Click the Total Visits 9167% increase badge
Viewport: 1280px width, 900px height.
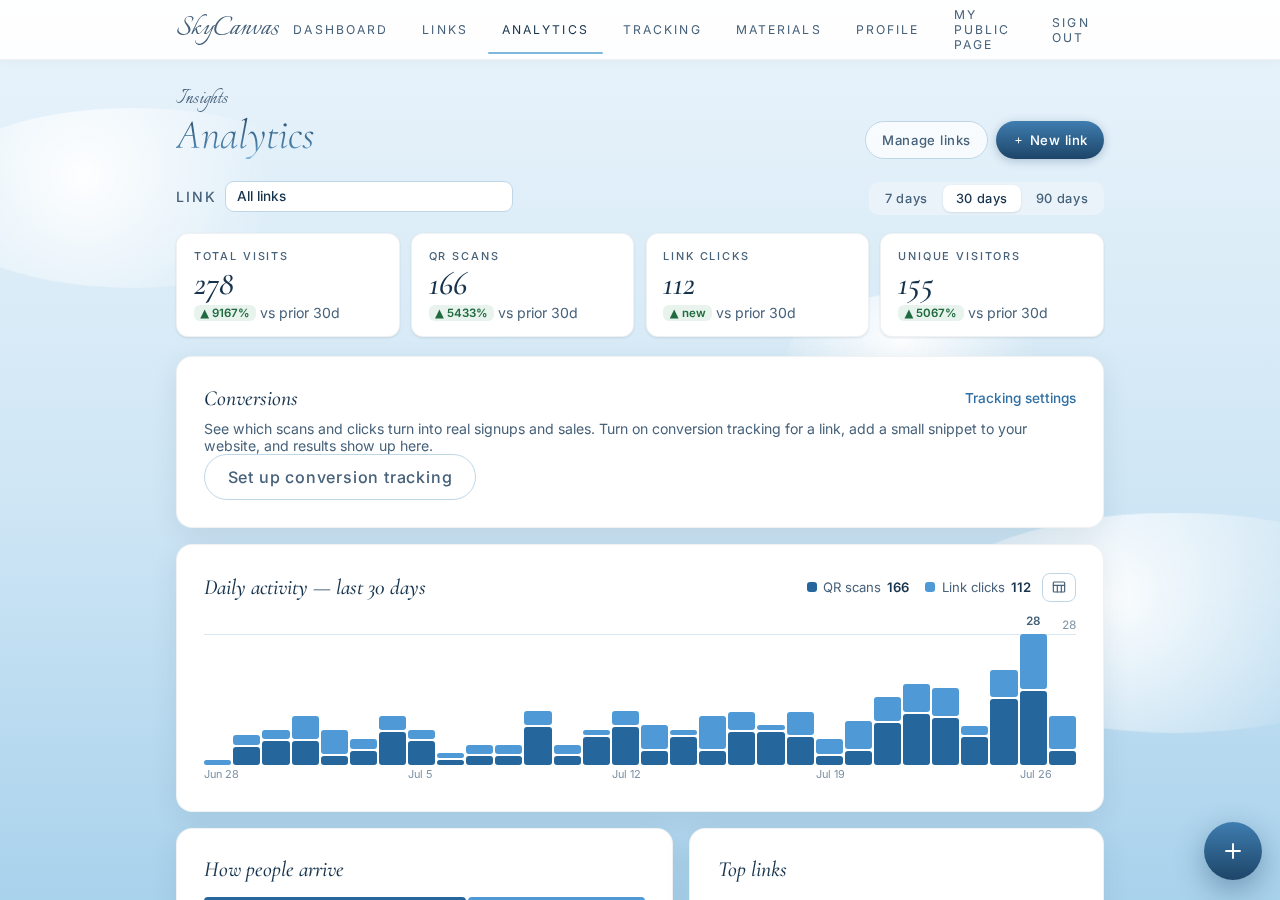[x=225, y=313]
